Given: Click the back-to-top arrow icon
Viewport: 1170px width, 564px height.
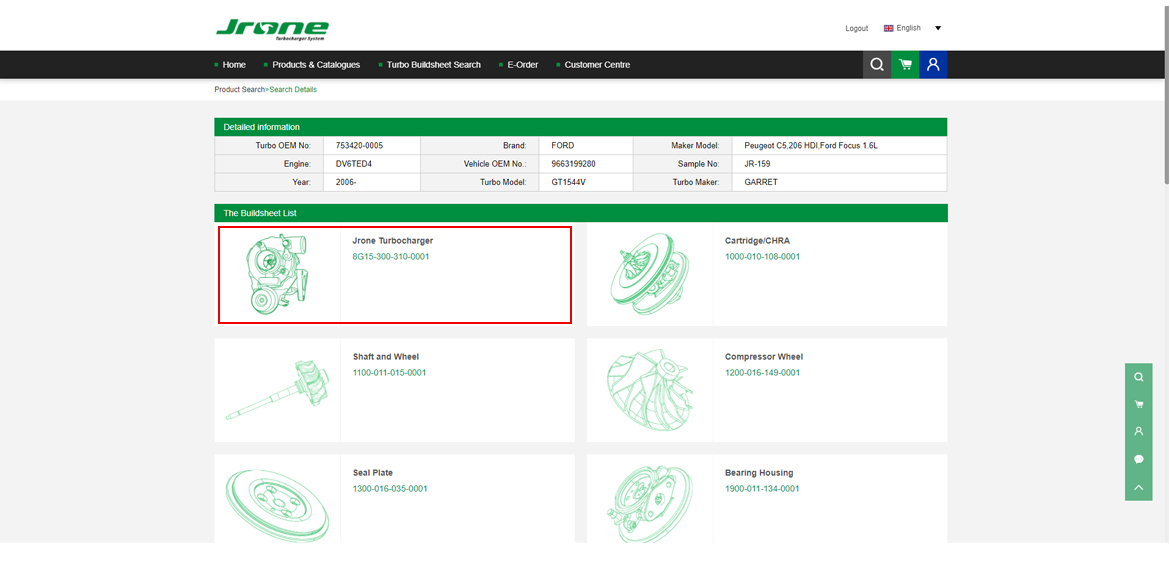Looking at the screenshot, I should click(1139, 487).
